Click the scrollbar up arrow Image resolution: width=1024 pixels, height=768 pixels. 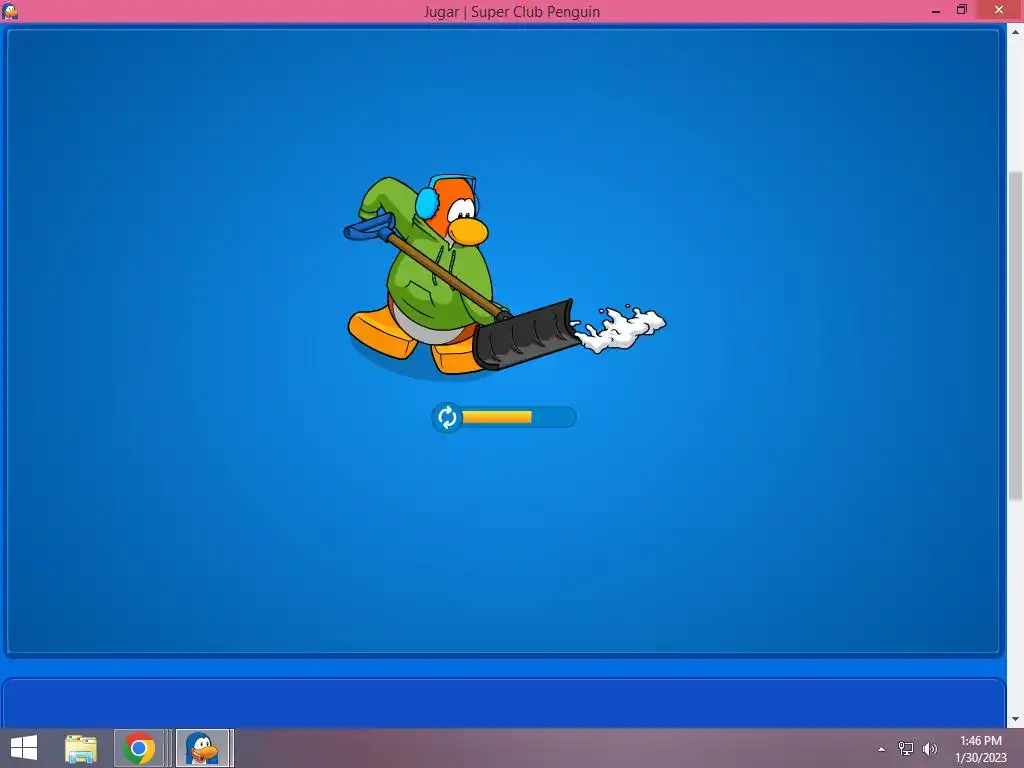click(1016, 32)
